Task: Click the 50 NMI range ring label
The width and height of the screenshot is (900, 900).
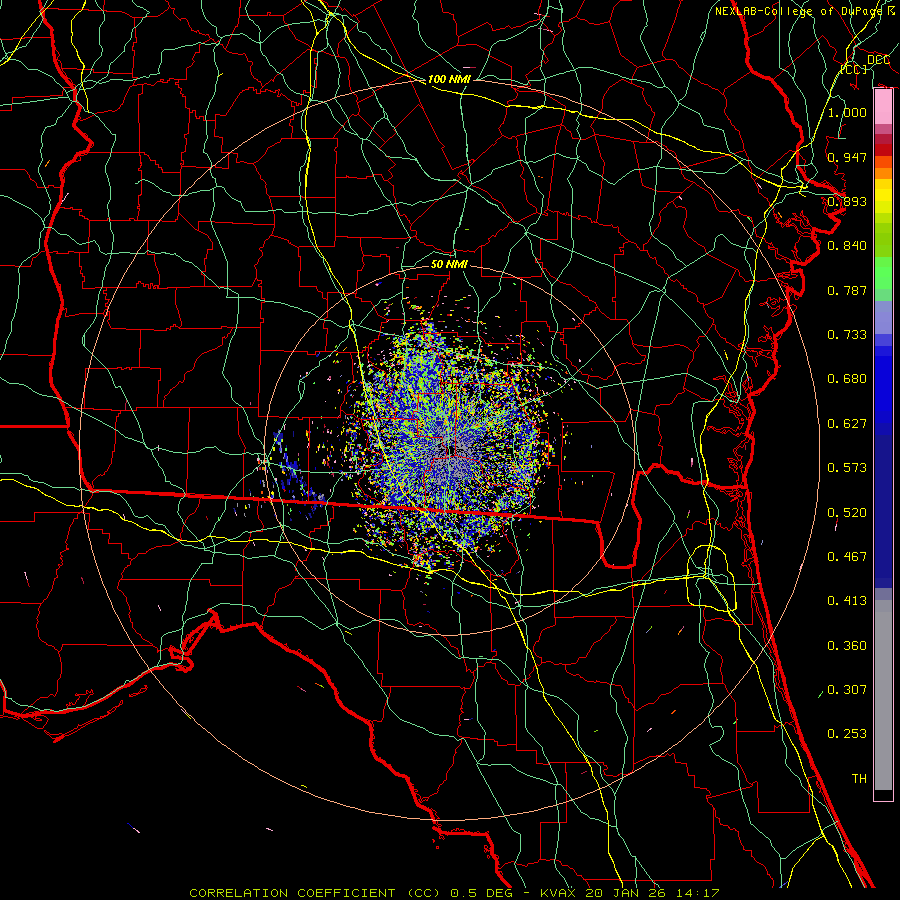Action: pyautogui.click(x=449, y=265)
